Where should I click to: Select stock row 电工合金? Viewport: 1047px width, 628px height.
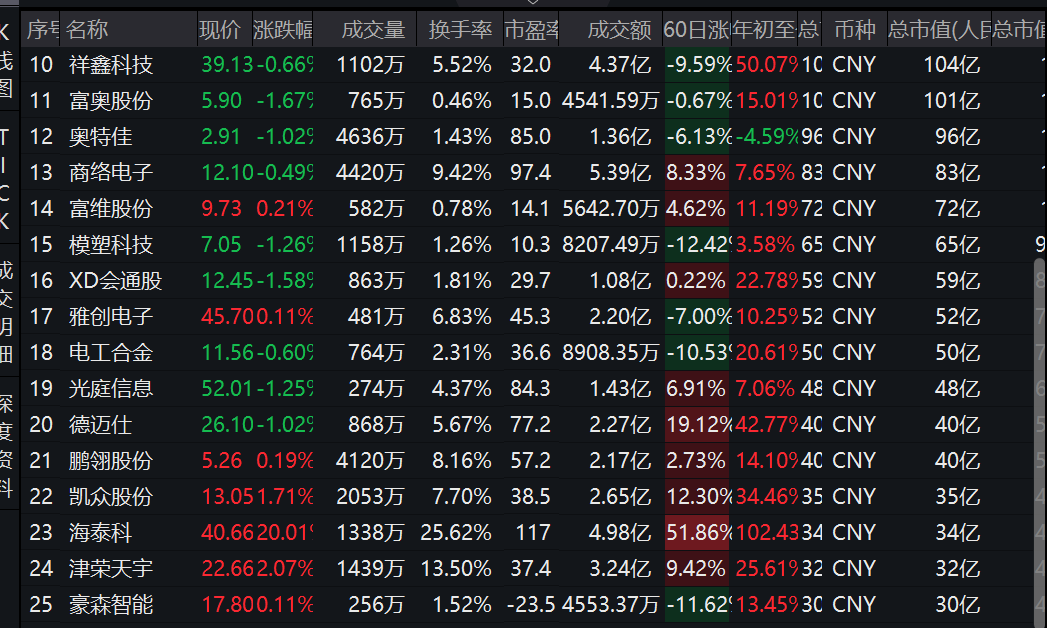point(534,352)
